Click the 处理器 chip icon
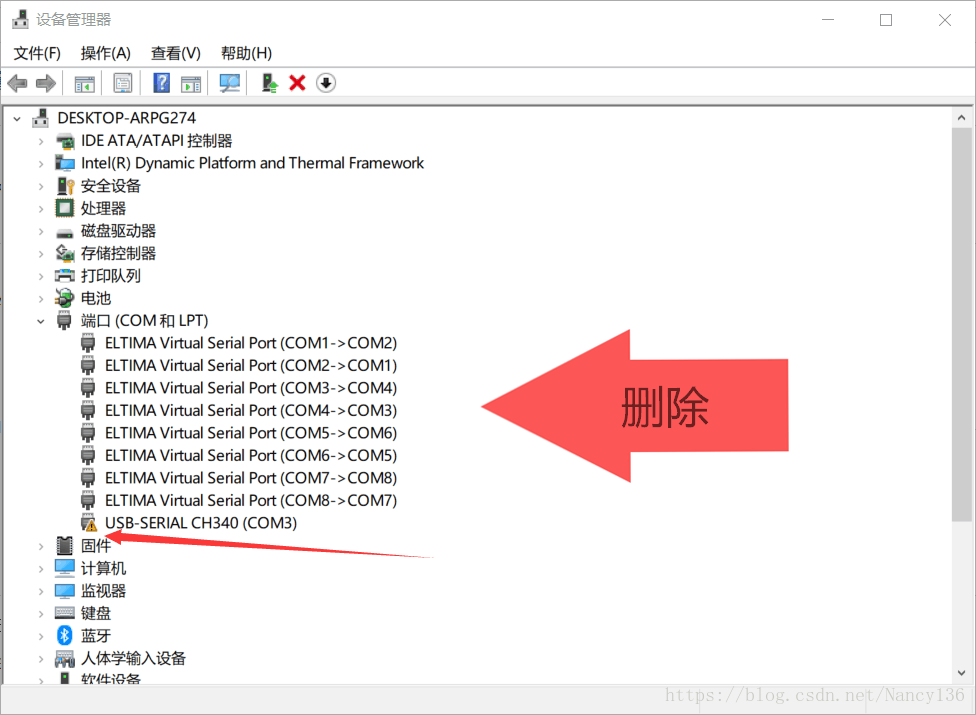Image resolution: width=976 pixels, height=715 pixels. (64, 208)
